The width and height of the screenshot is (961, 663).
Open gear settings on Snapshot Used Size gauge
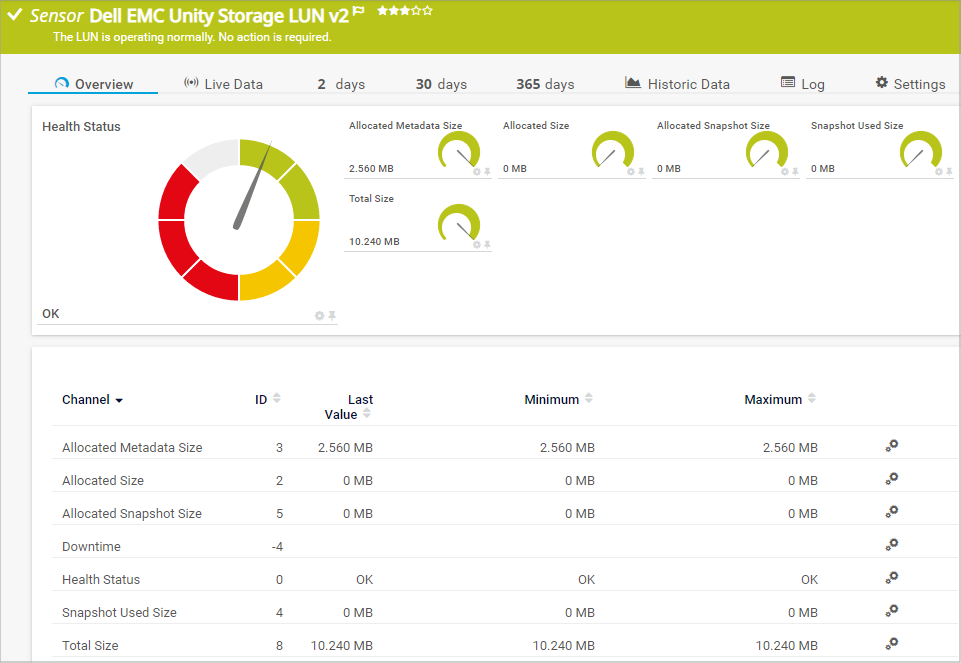pyautogui.click(x=939, y=172)
